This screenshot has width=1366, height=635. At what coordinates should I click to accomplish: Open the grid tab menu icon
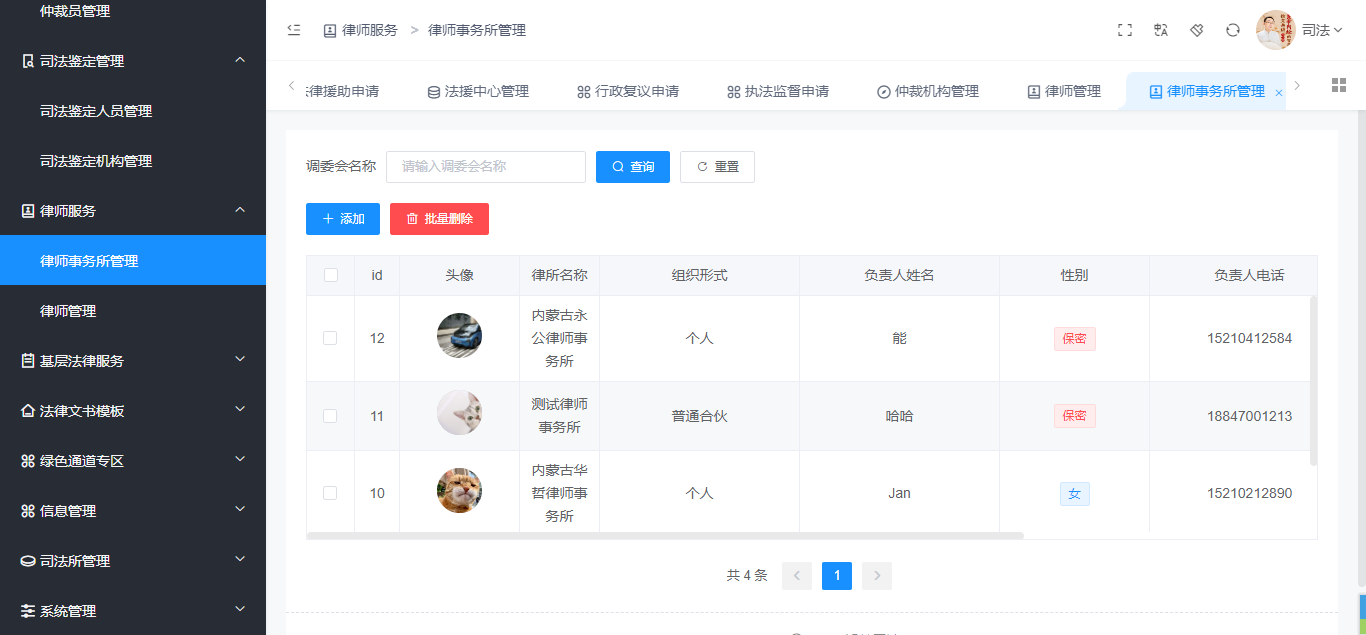pos(1339,85)
